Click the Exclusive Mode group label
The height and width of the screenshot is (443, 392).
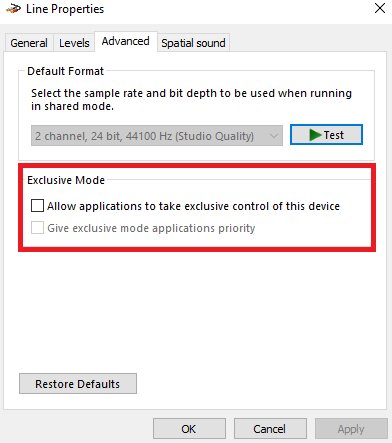click(66, 180)
